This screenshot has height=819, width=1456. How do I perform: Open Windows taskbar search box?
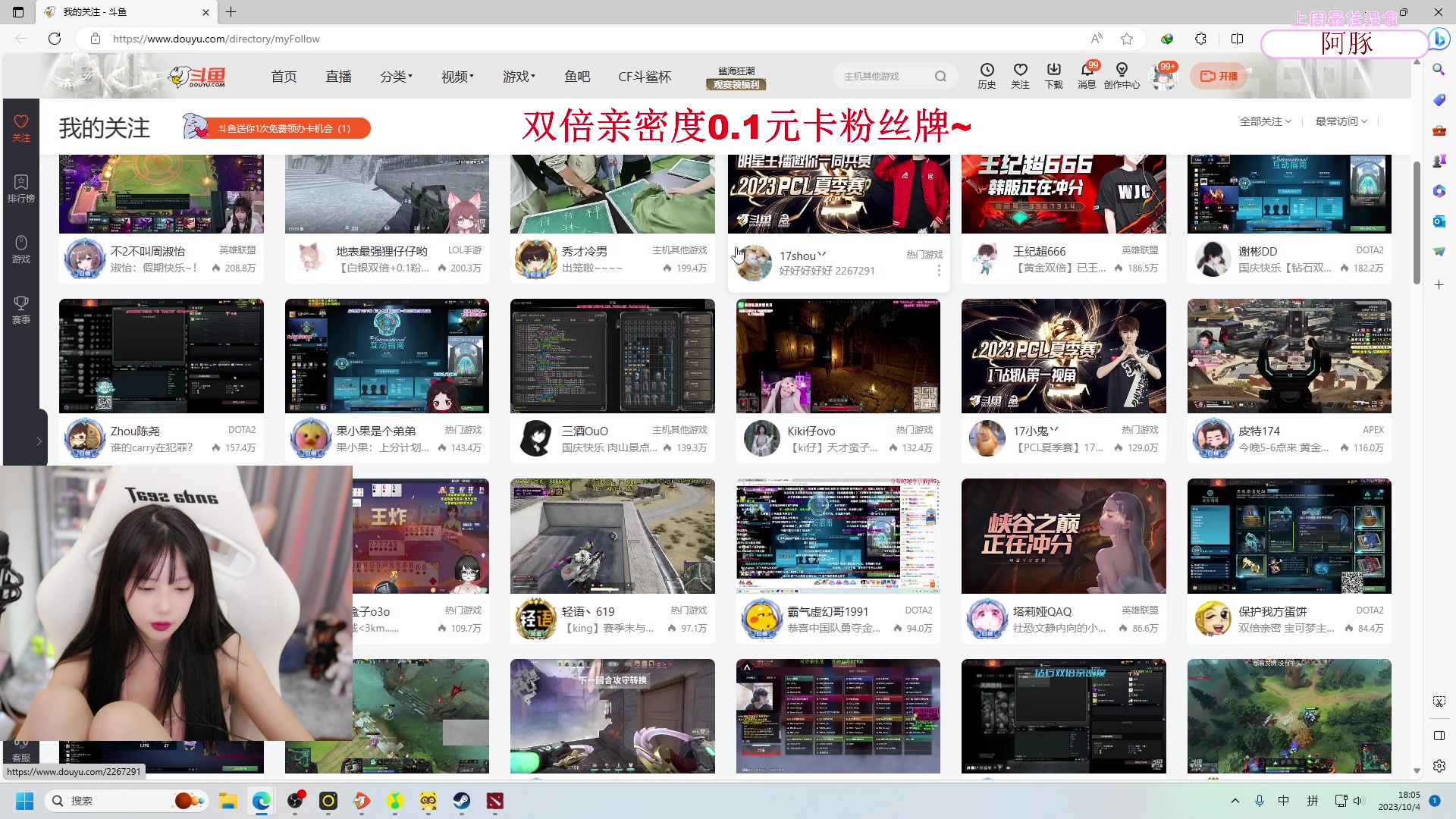click(125, 801)
